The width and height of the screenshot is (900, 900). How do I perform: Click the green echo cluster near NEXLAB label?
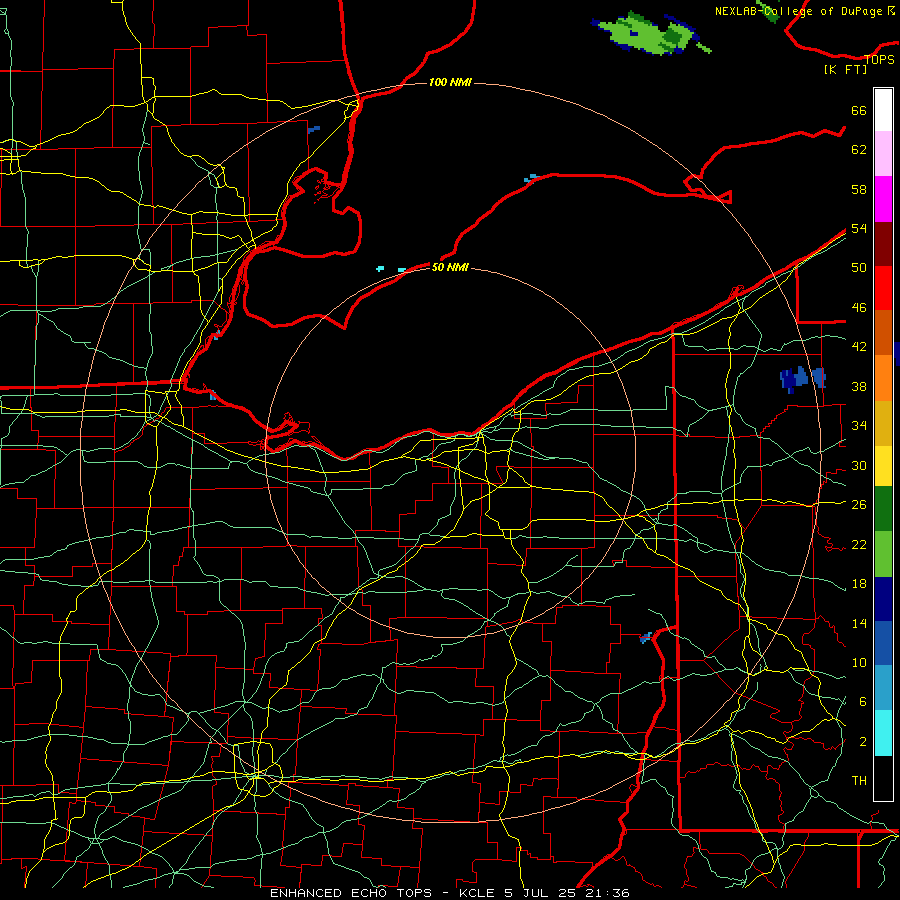point(651,34)
